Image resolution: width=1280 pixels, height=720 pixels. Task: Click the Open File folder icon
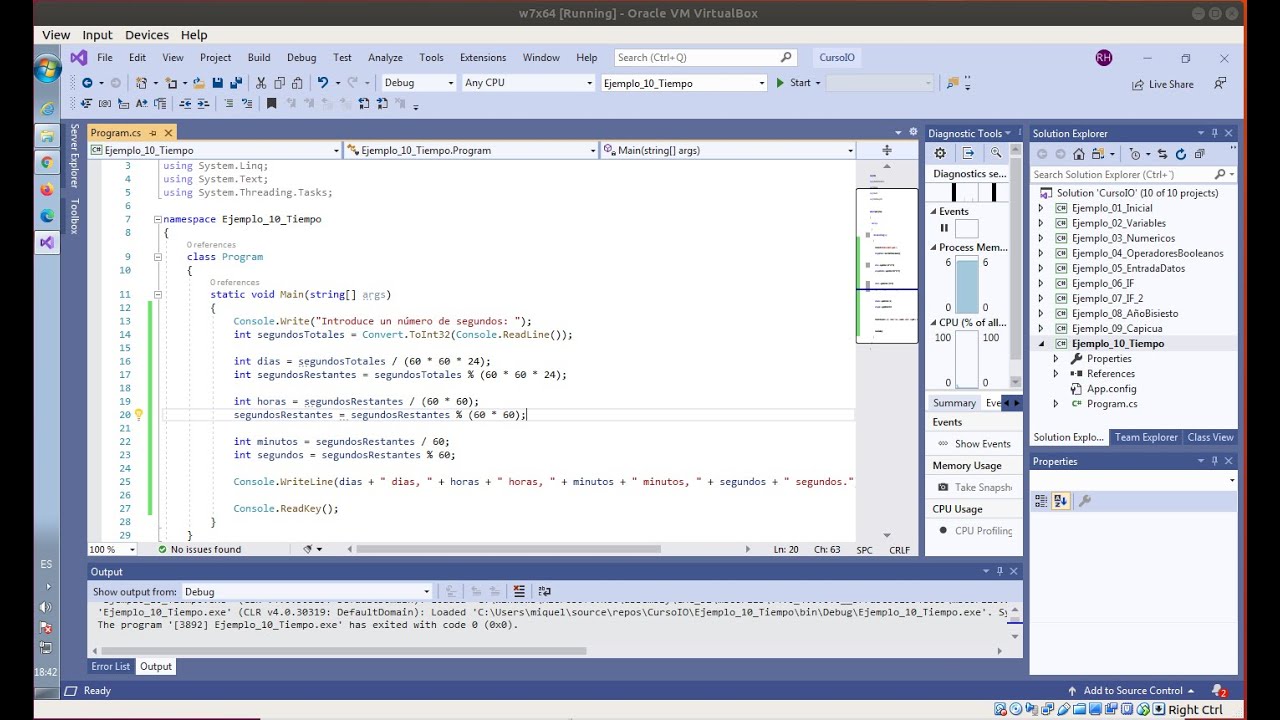point(200,83)
